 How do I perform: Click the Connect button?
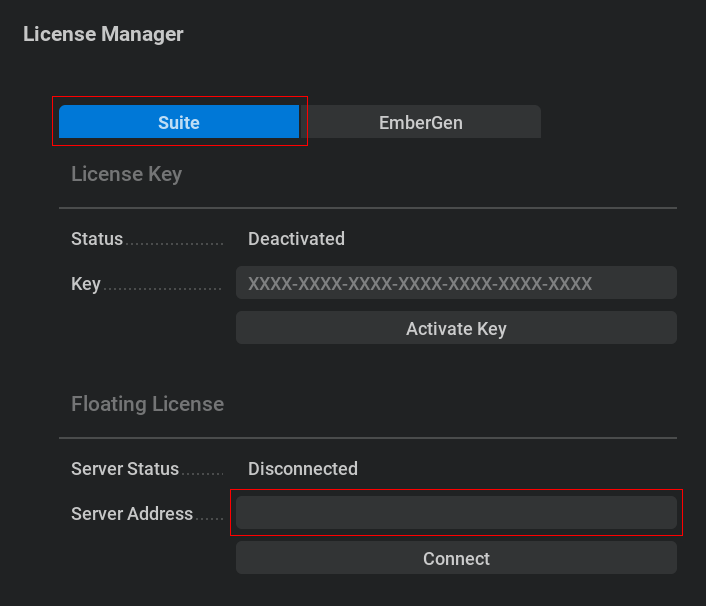point(456,558)
